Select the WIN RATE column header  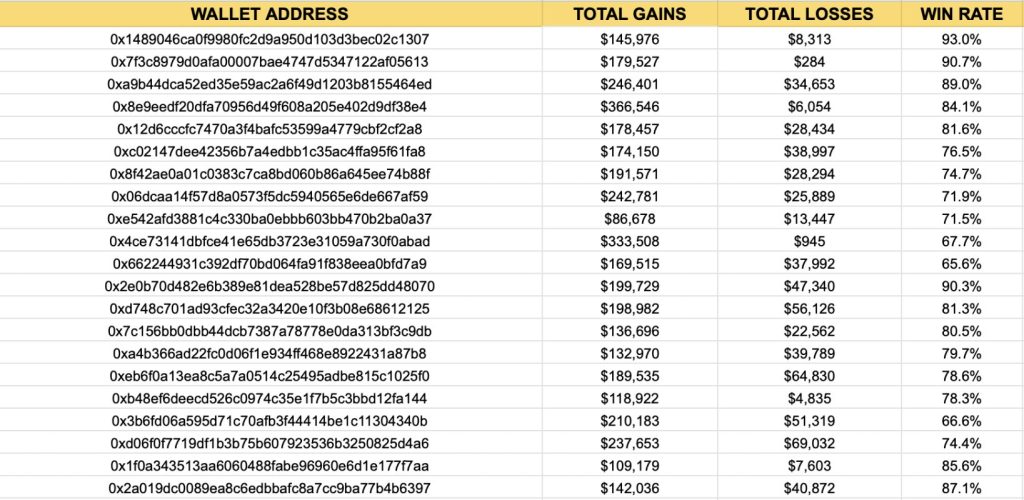point(962,14)
